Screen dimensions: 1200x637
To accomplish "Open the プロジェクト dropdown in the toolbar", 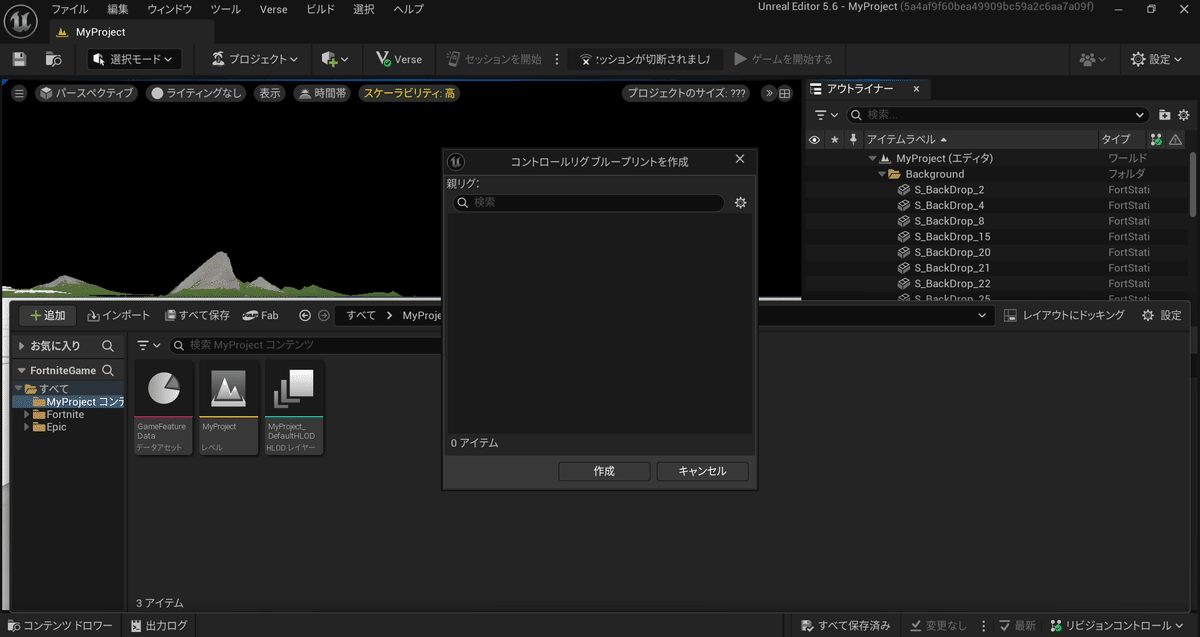I will pos(255,59).
